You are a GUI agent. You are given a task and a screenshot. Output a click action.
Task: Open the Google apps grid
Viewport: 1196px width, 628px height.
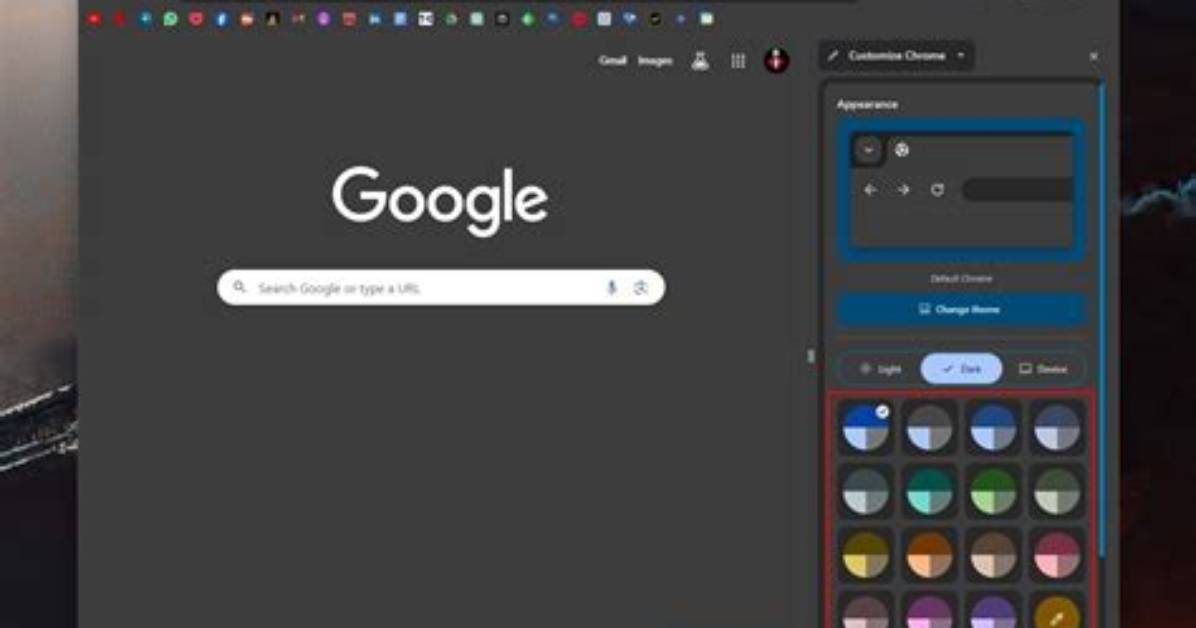coord(738,61)
